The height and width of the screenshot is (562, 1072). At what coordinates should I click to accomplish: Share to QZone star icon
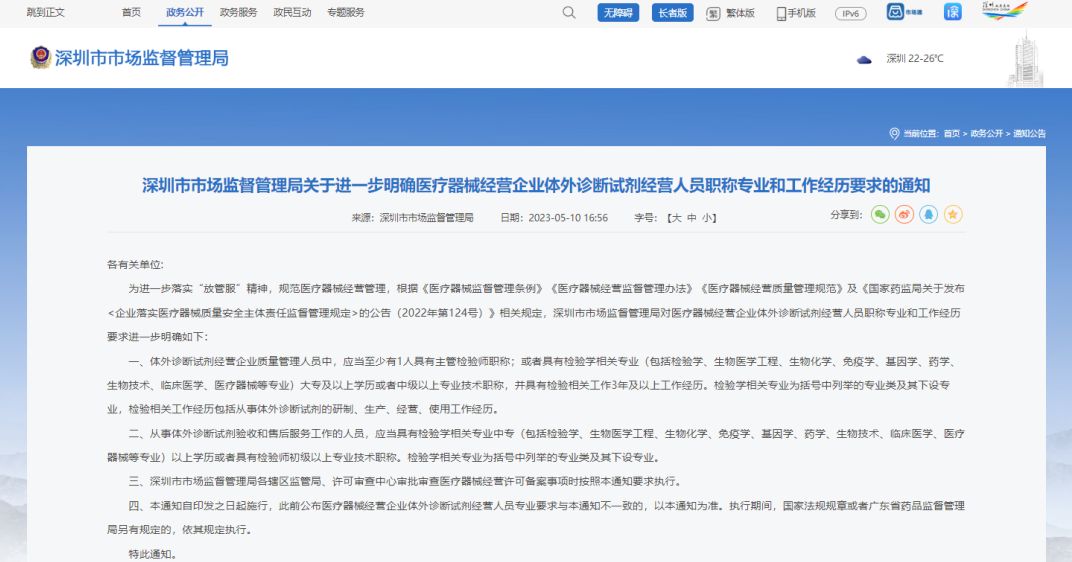[x=953, y=215]
